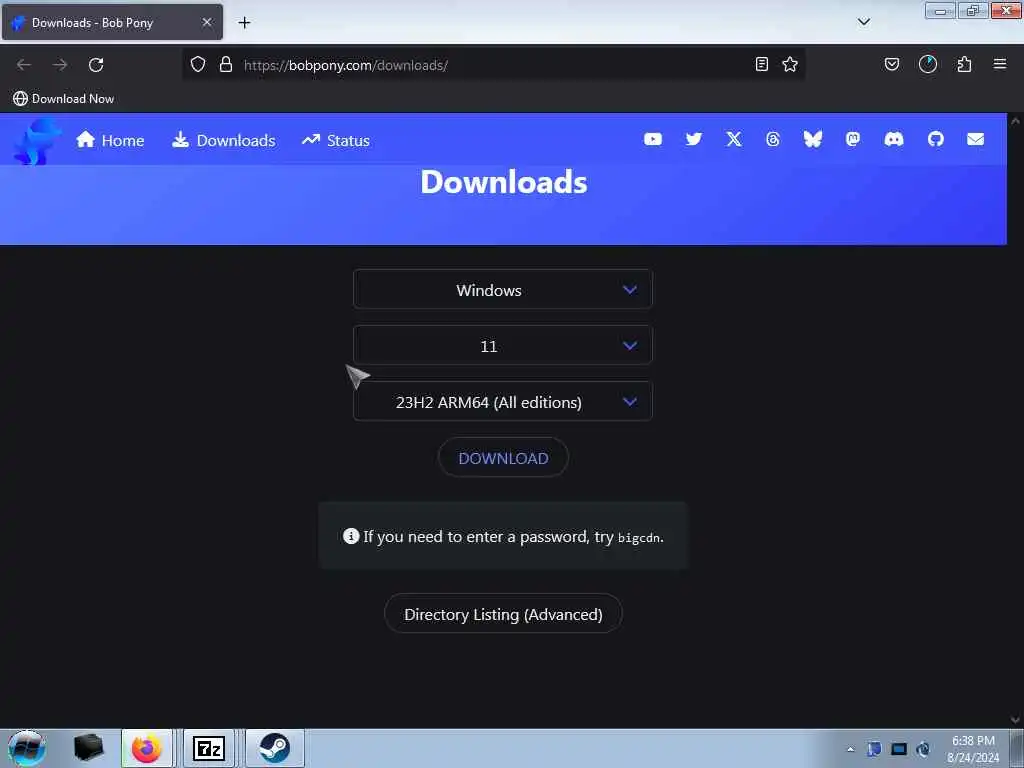
Task: Show hidden system tray icons
Action: (x=850, y=749)
